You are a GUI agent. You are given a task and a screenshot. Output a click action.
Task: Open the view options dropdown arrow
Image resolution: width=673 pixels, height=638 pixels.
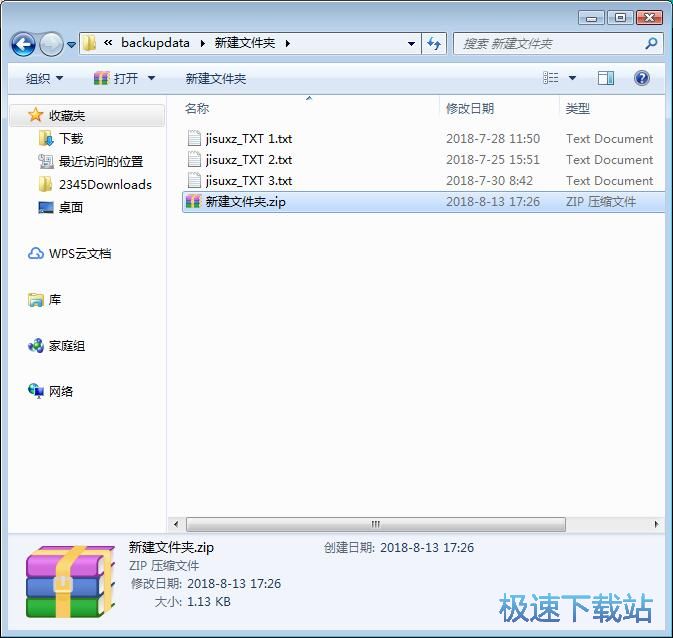[572, 78]
